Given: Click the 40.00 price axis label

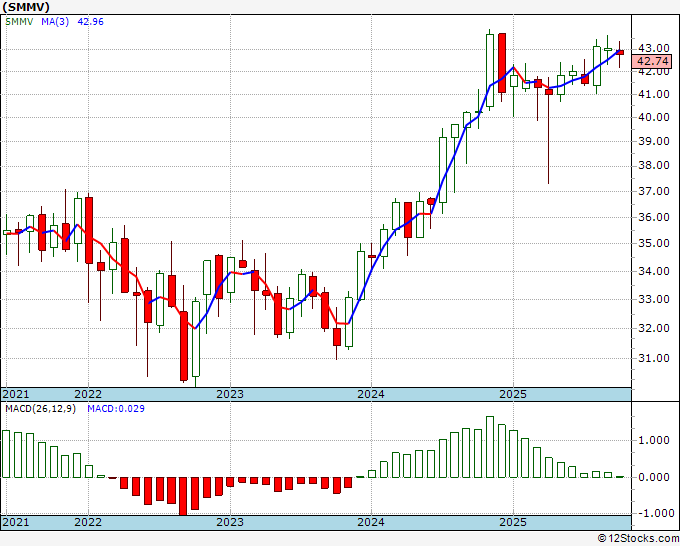Looking at the screenshot, I should 654,117.
